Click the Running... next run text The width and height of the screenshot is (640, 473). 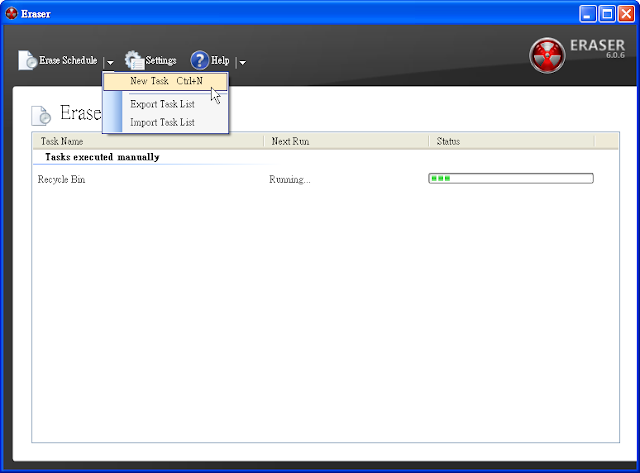(290, 180)
